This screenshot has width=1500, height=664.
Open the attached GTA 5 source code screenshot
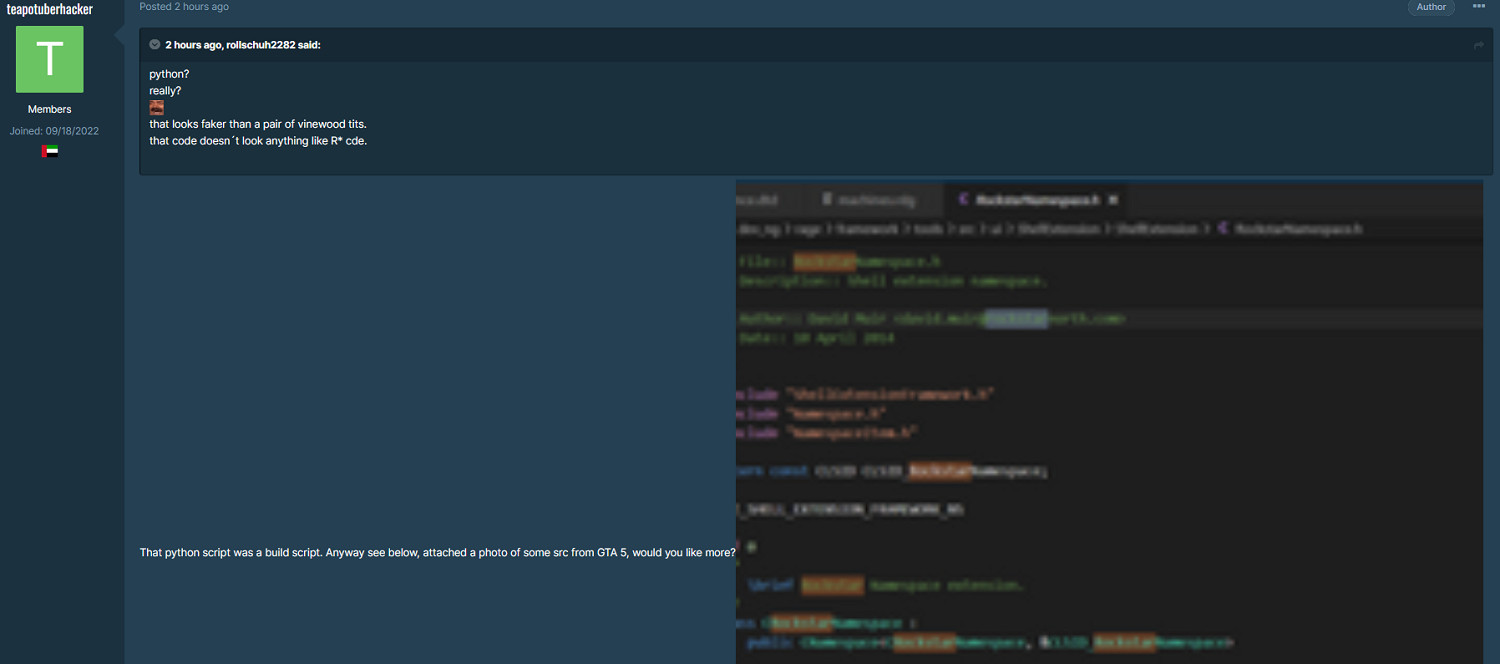(1108, 420)
